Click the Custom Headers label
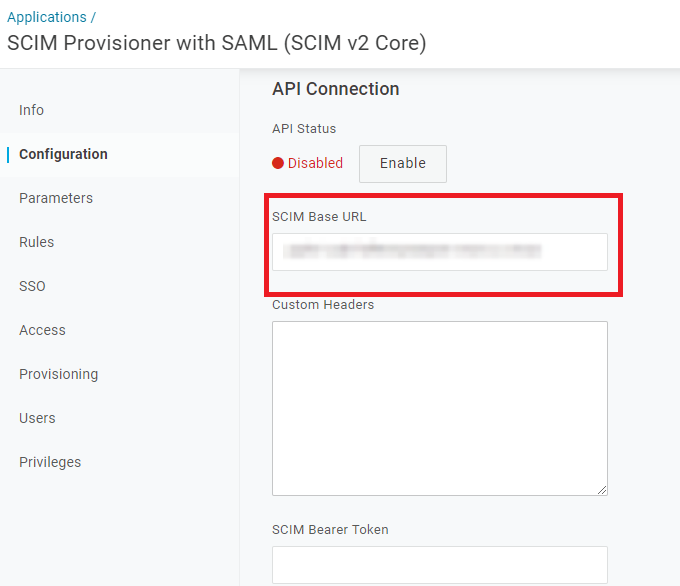Screen dimensions: 680x586 pyautogui.click(x=323, y=304)
